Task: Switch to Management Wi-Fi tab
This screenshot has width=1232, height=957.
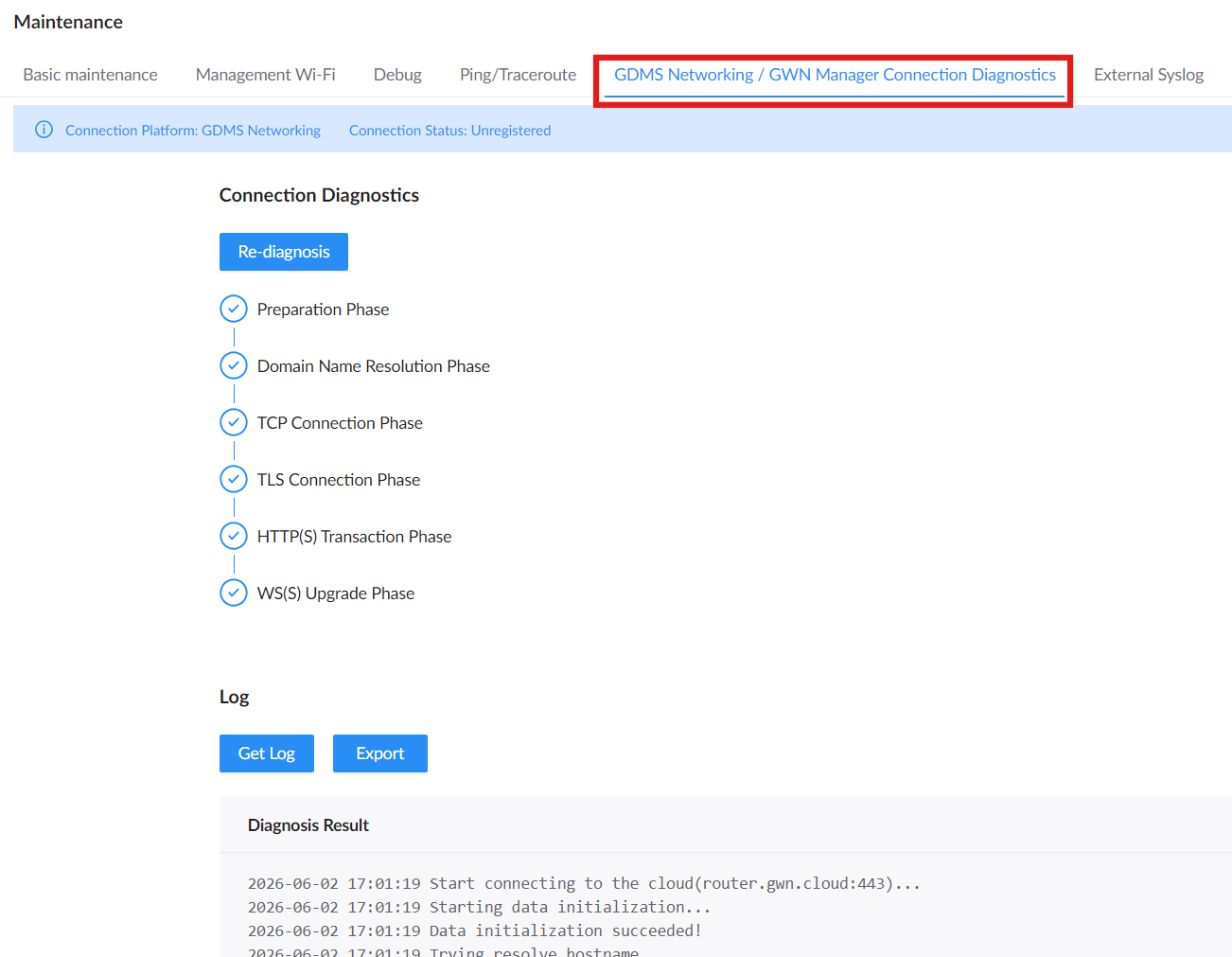Action: click(265, 75)
